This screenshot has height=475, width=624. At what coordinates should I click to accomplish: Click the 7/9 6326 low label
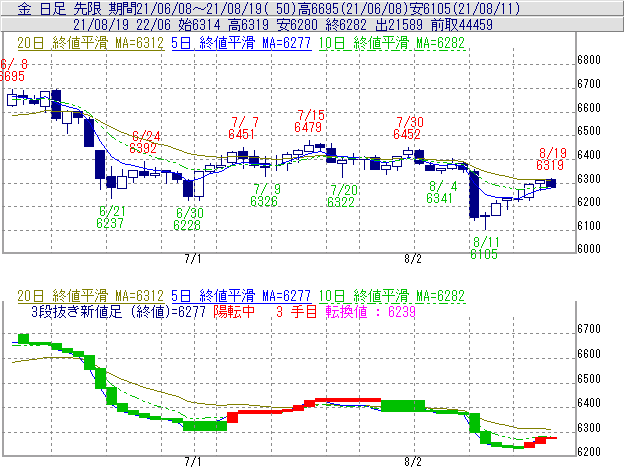tap(265, 195)
